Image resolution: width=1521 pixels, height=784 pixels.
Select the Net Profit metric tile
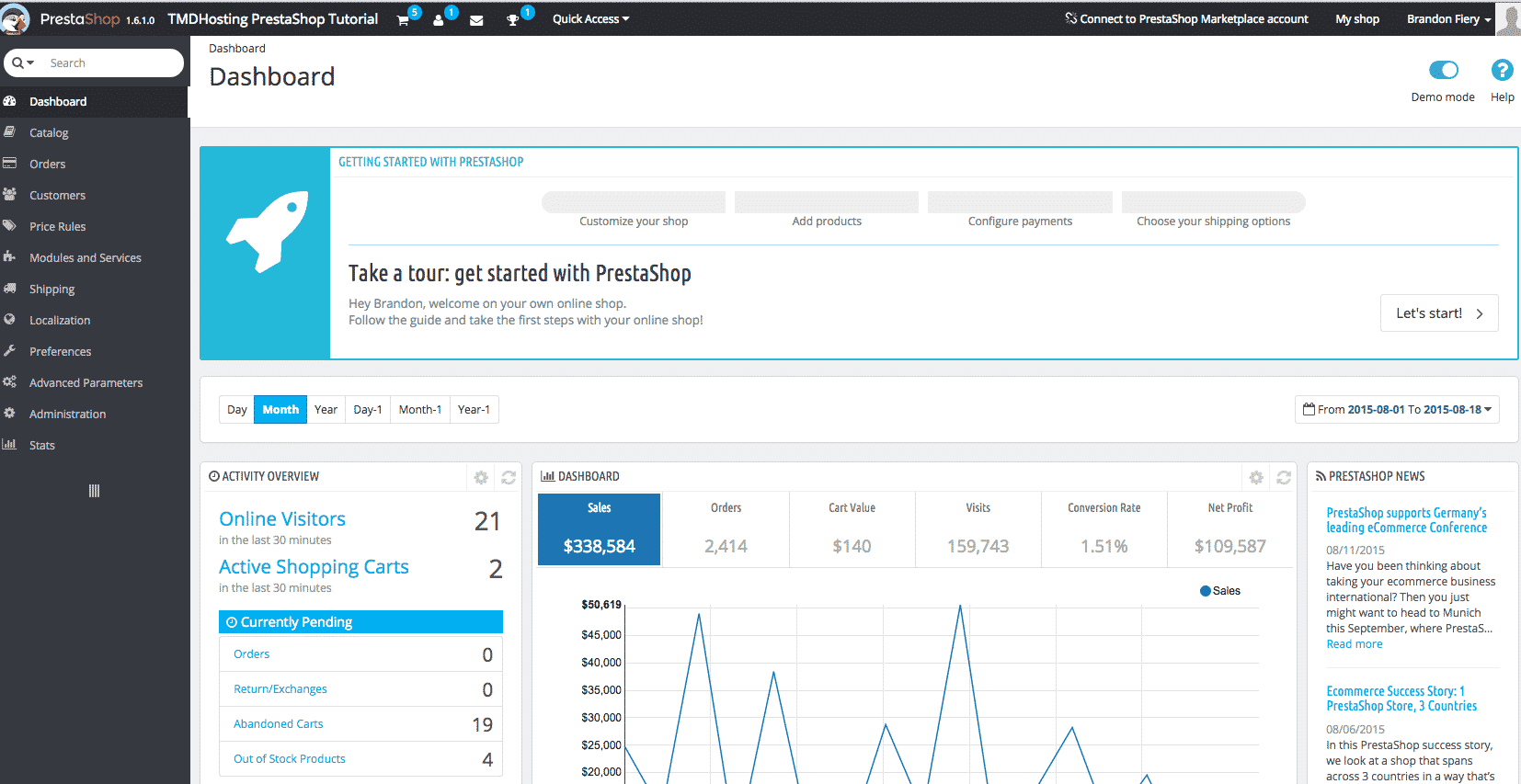[1229, 529]
